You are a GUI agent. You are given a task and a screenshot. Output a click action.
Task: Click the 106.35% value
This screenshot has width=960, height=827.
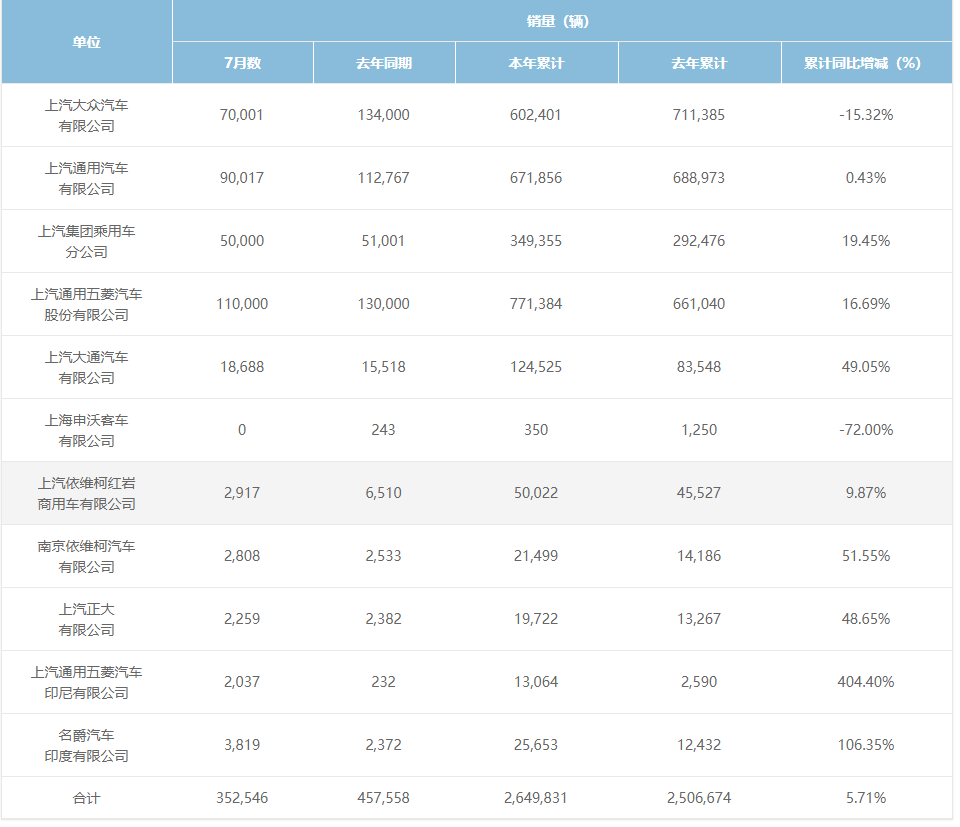coord(866,746)
